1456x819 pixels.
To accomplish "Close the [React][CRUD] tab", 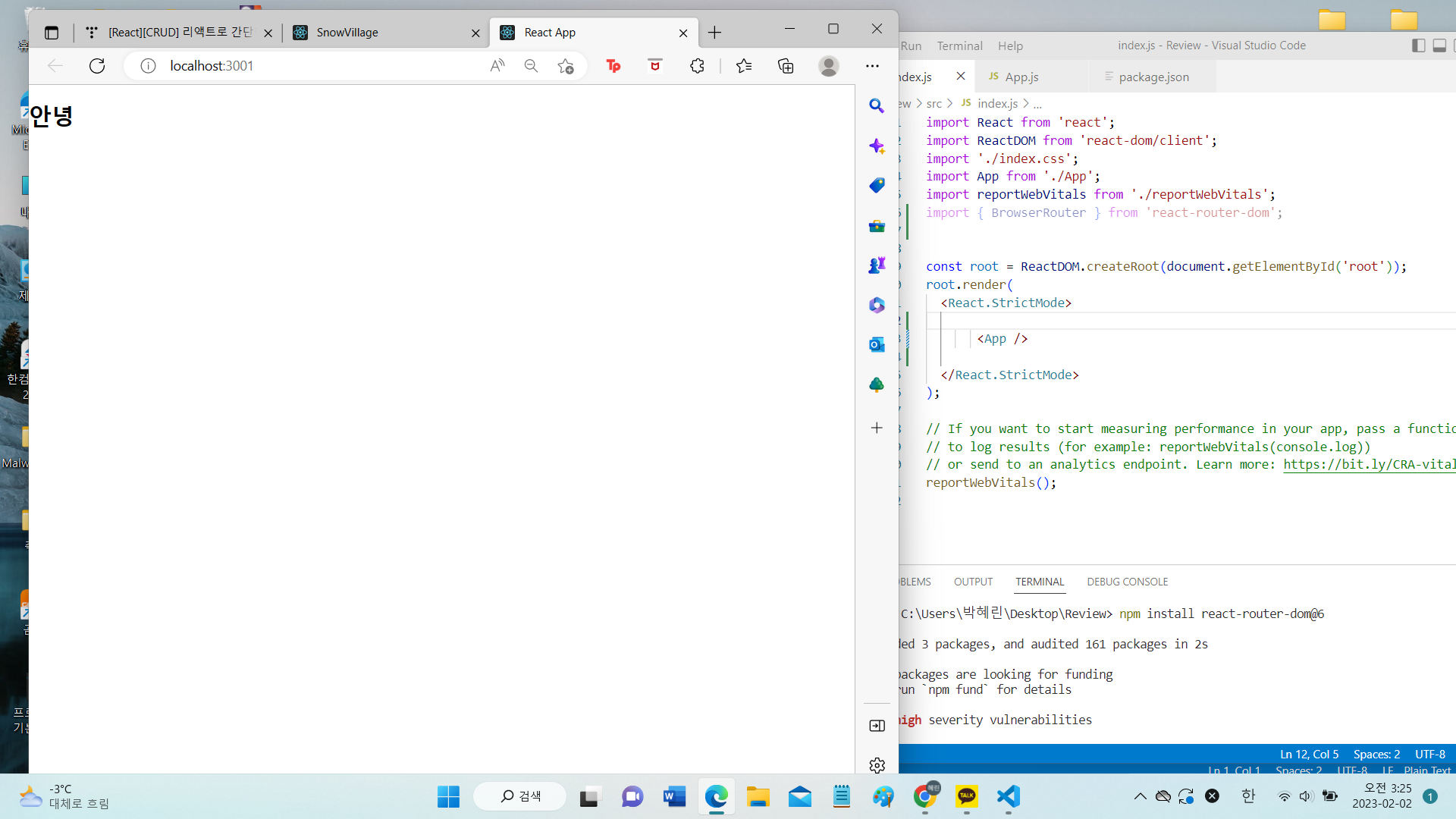I will point(268,33).
